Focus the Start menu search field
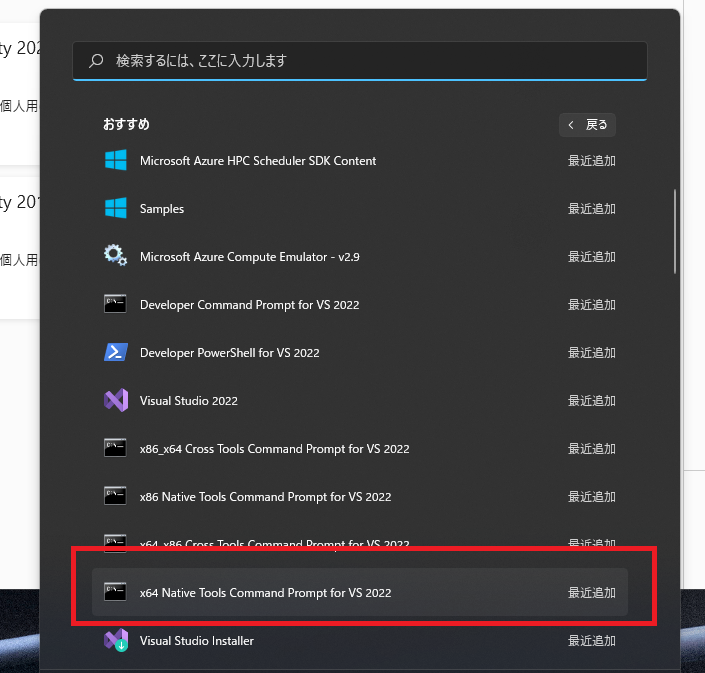The width and height of the screenshot is (705, 673). pyautogui.click(x=360, y=61)
